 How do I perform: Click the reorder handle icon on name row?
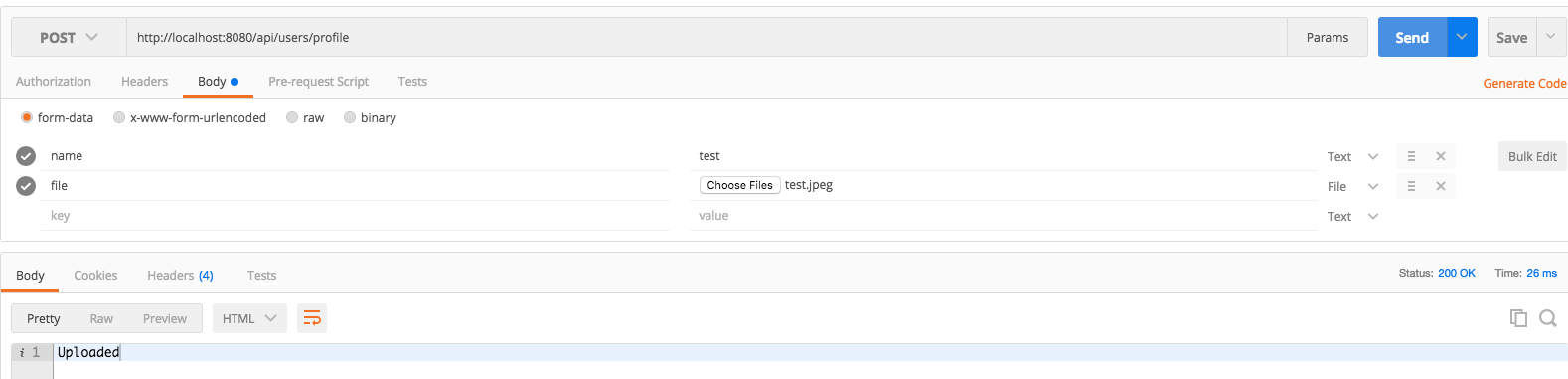[1411, 156]
